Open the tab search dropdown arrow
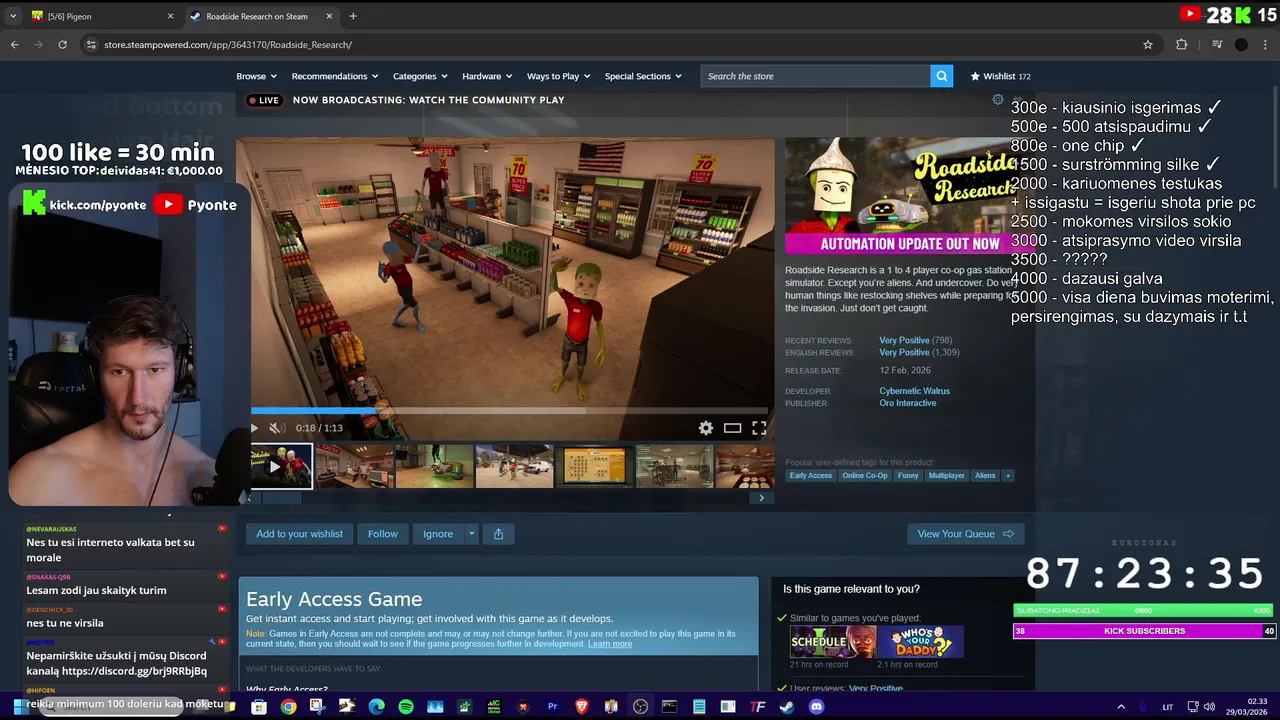Screen dimensions: 1280x720 point(13,16)
